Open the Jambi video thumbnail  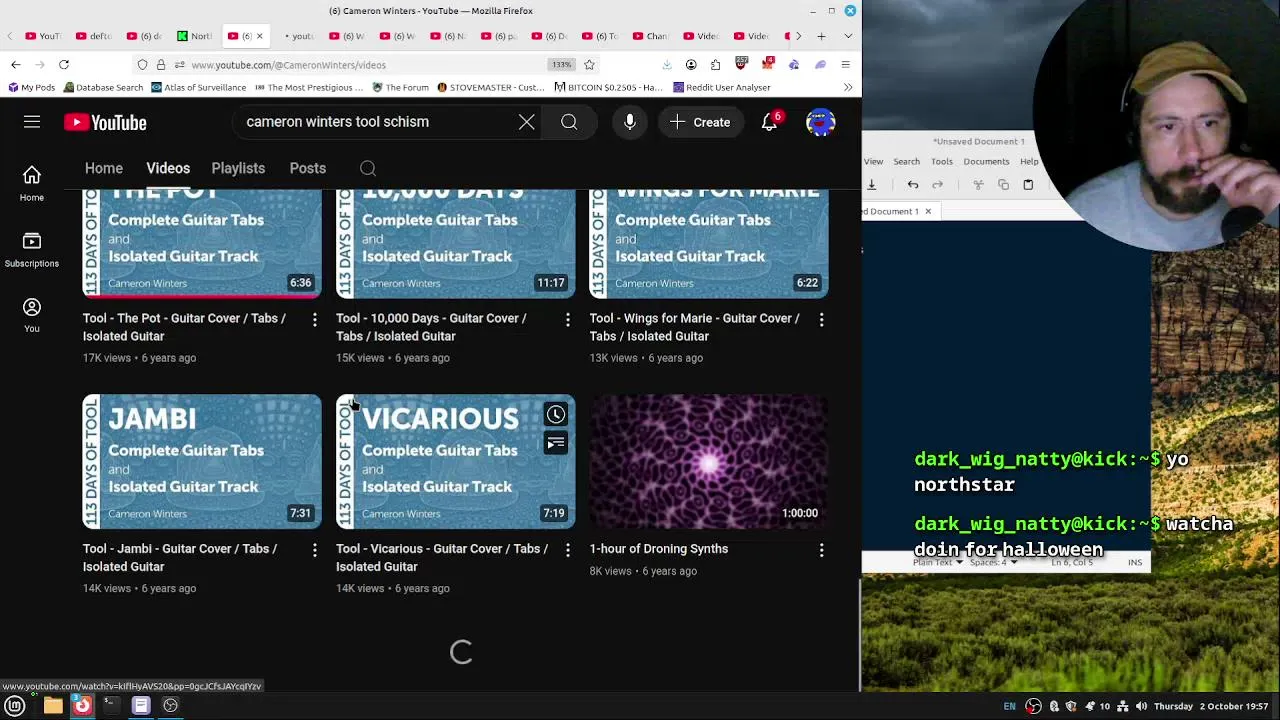tap(202, 461)
